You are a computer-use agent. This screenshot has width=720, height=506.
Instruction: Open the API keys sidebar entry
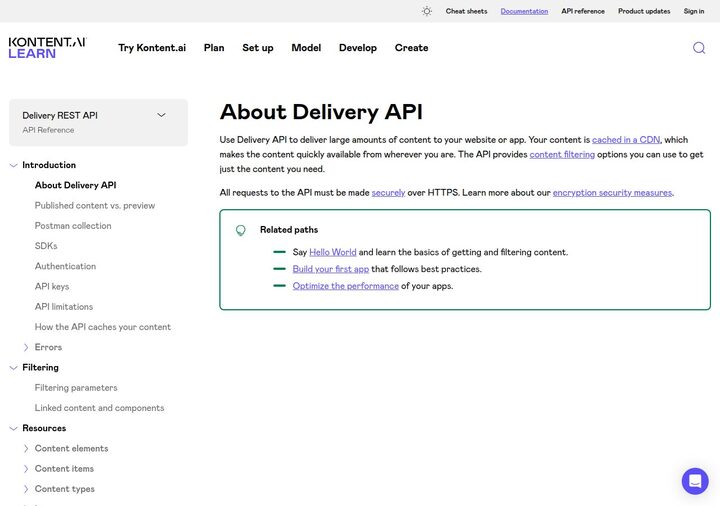click(x=52, y=287)
